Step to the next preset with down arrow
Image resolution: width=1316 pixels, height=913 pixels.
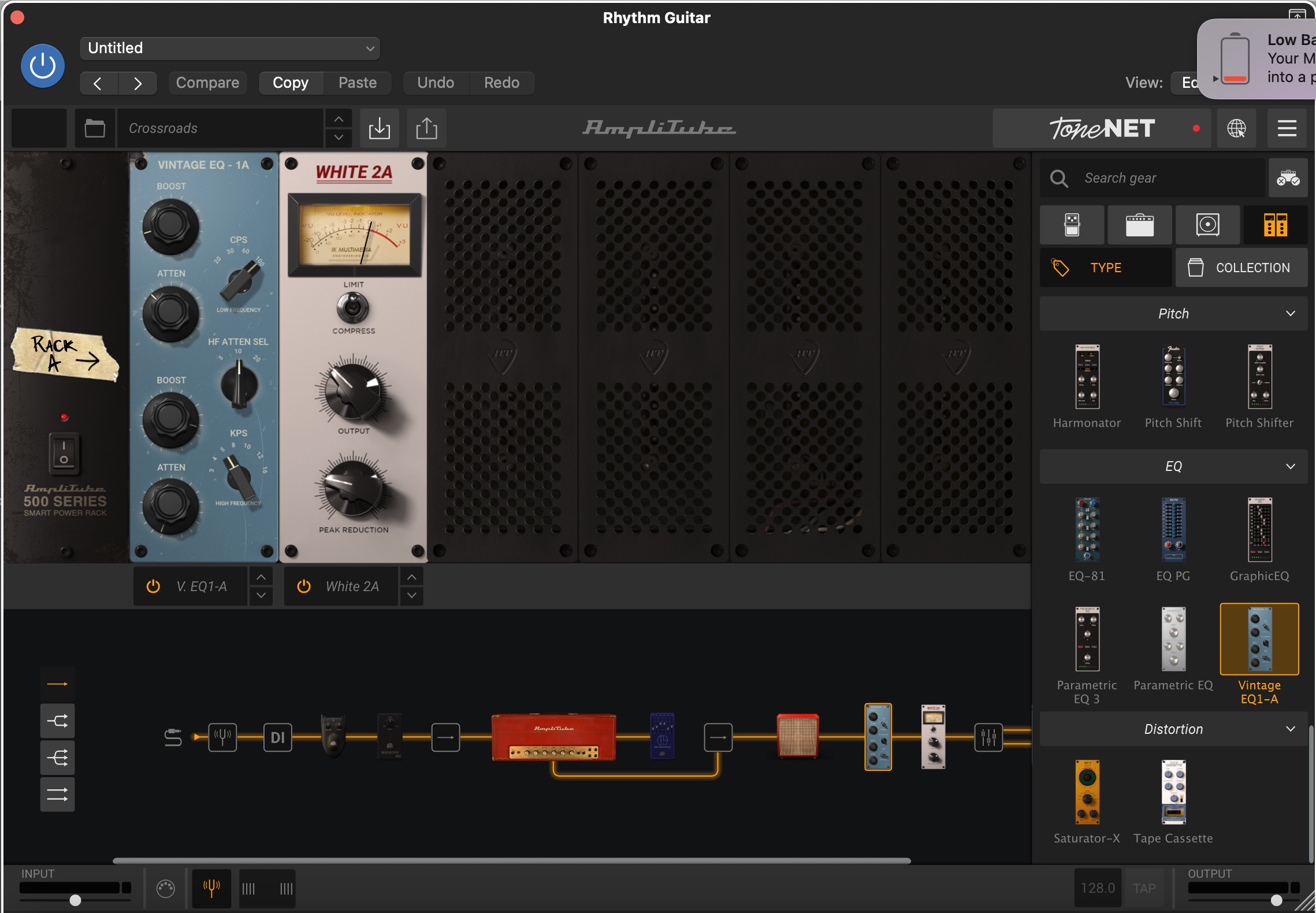pyautogui.click(x=339, y=138)
